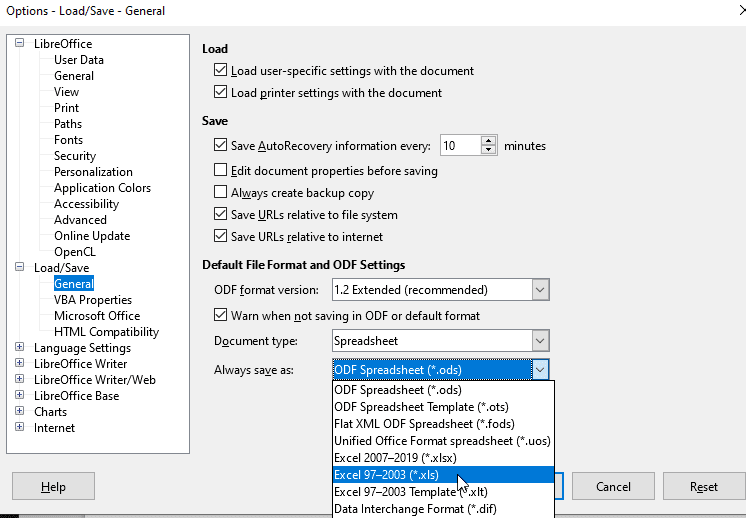Image resolution: width=746 pixels, height=518 pixels.
Task: Decrease AutoRecovery minutes with down arrow
Action: point(489,150)
